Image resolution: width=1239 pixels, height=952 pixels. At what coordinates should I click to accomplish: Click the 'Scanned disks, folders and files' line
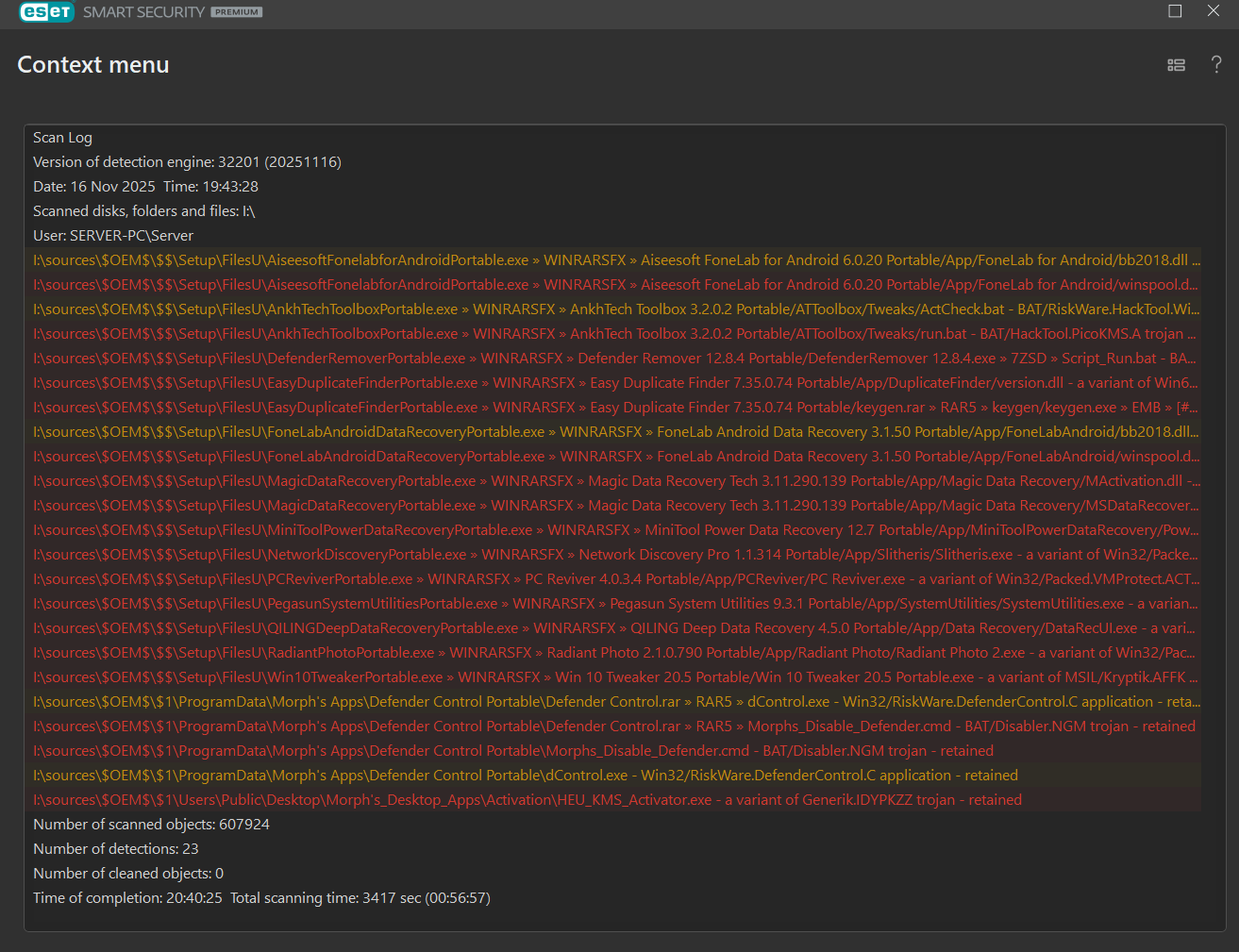(x=144, y=211)
